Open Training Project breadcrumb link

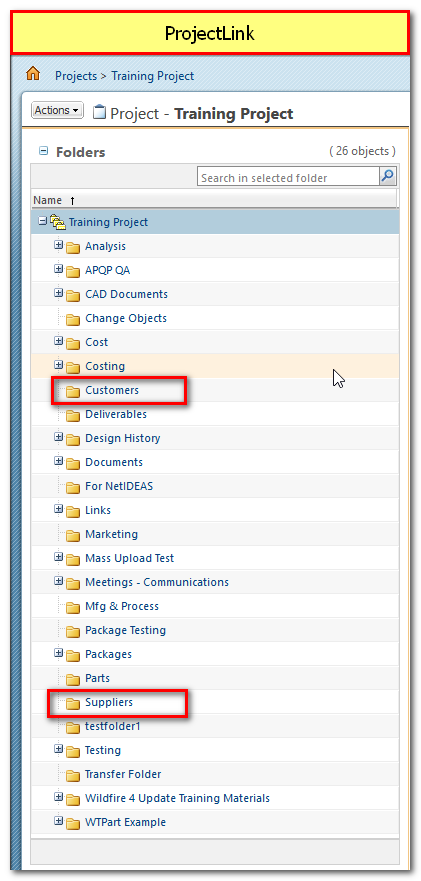tap(153, 76)
